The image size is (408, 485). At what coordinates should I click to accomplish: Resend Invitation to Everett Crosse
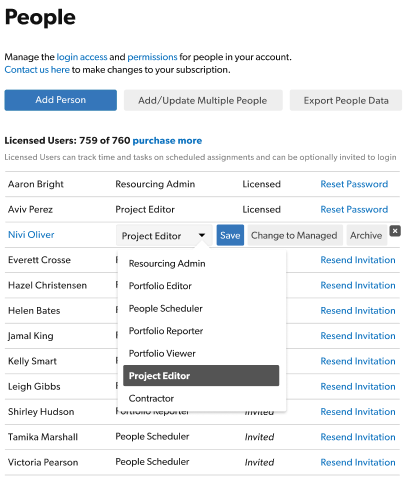pyautogui.click(x=358, y=260)
